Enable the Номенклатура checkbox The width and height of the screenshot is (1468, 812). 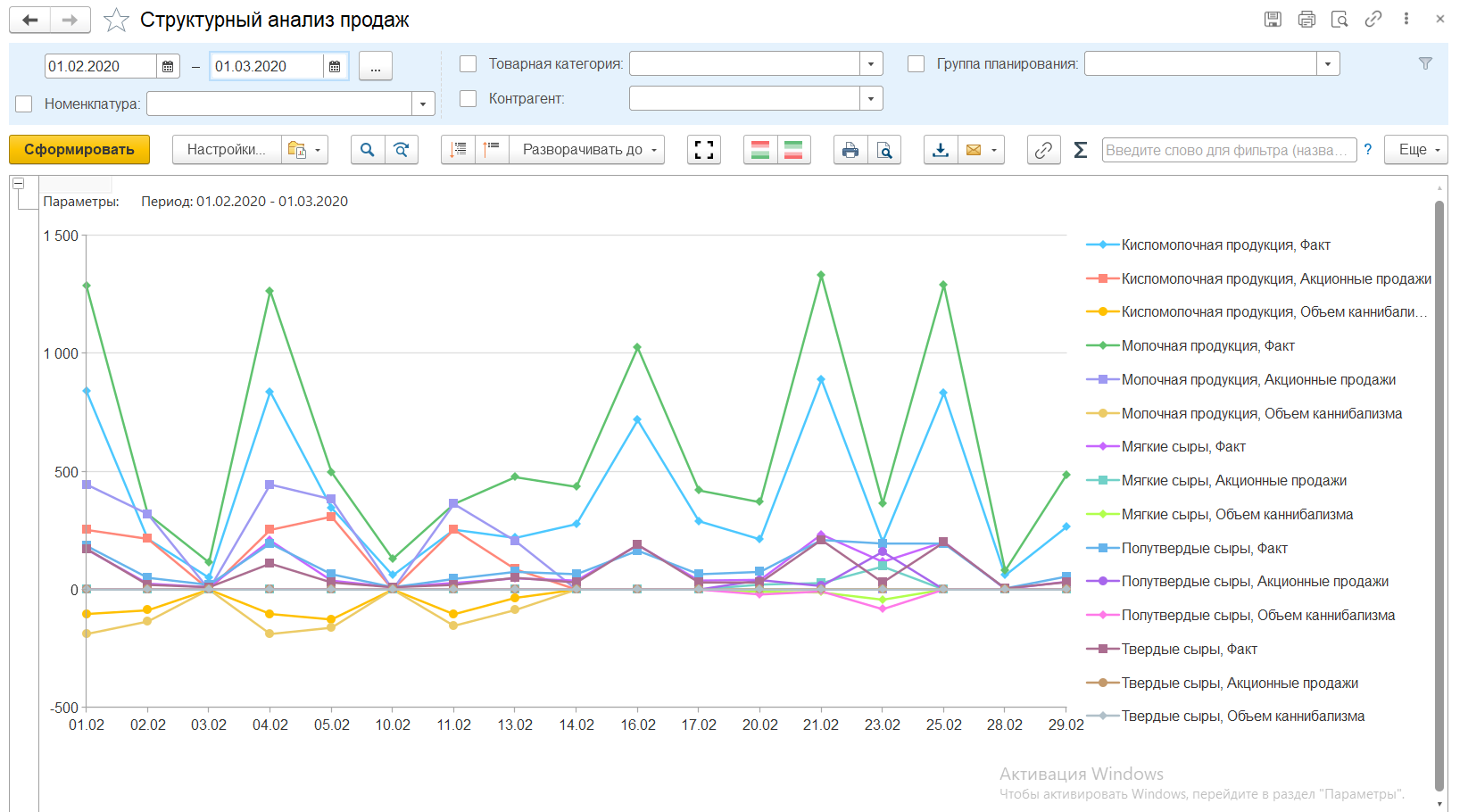click(24, 104)
